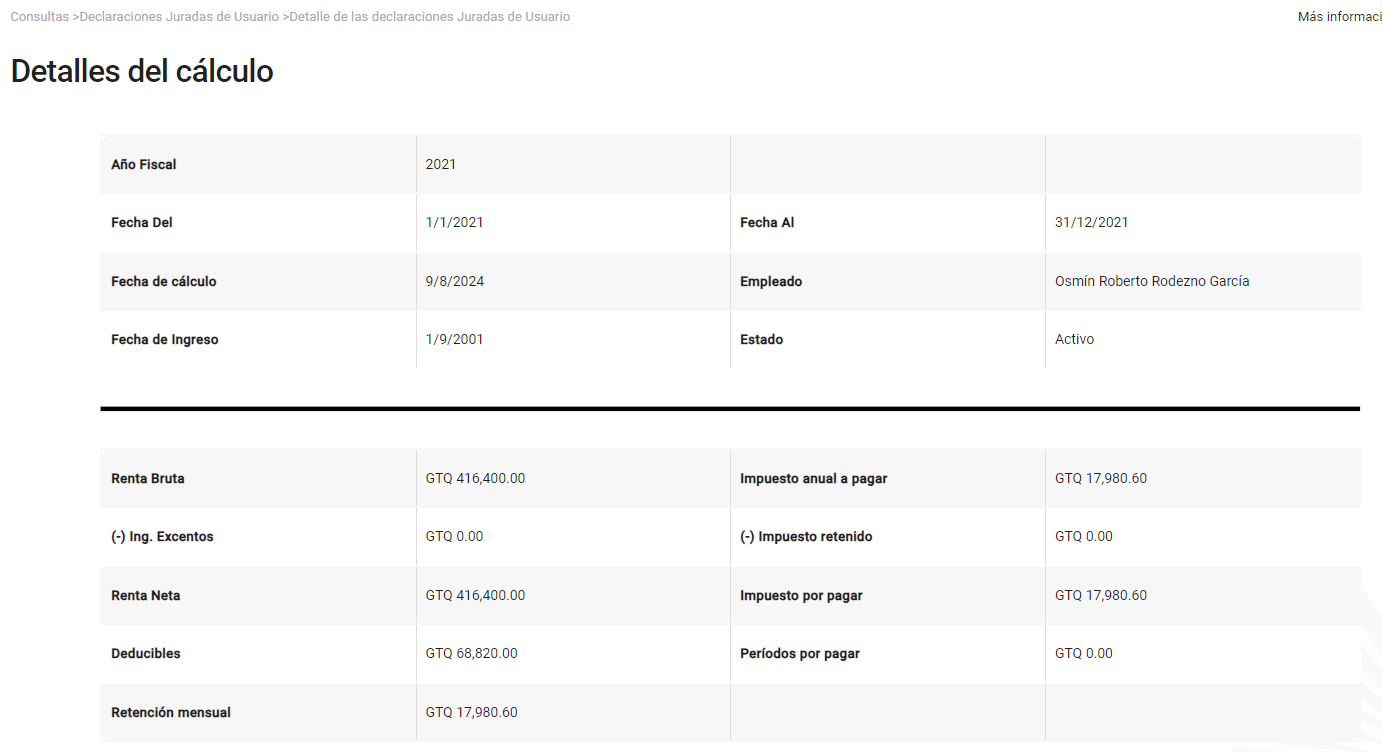Viewport: 1382px width, 752px height.
Task: Click employee name Osmín Roberto Rodezno García
Action: [1152, 281]
